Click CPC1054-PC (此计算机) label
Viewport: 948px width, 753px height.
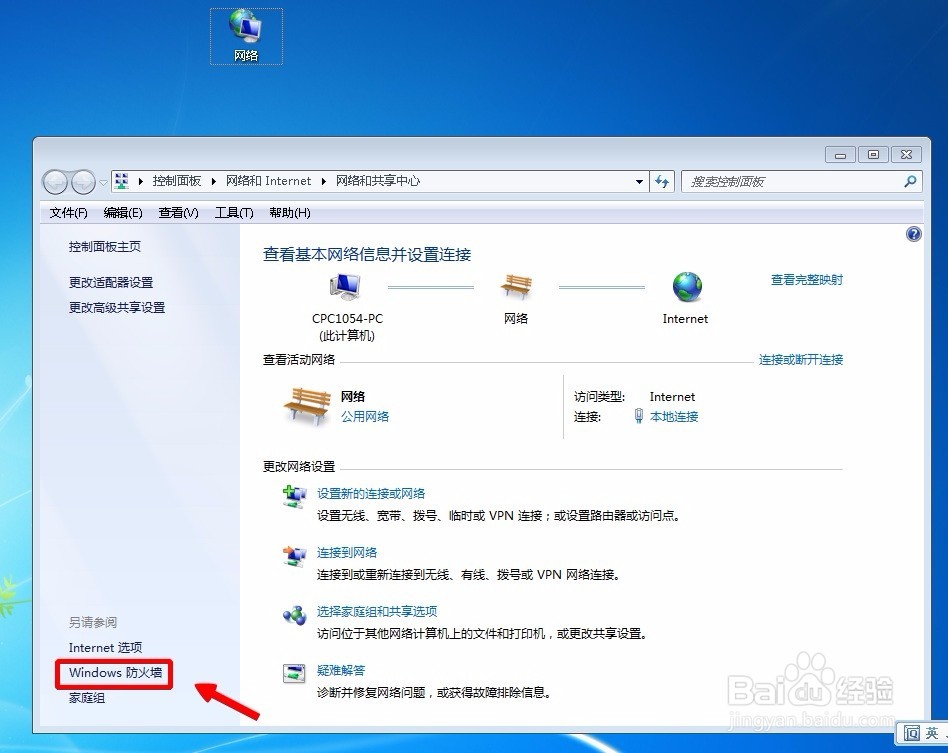click(347, 327)
